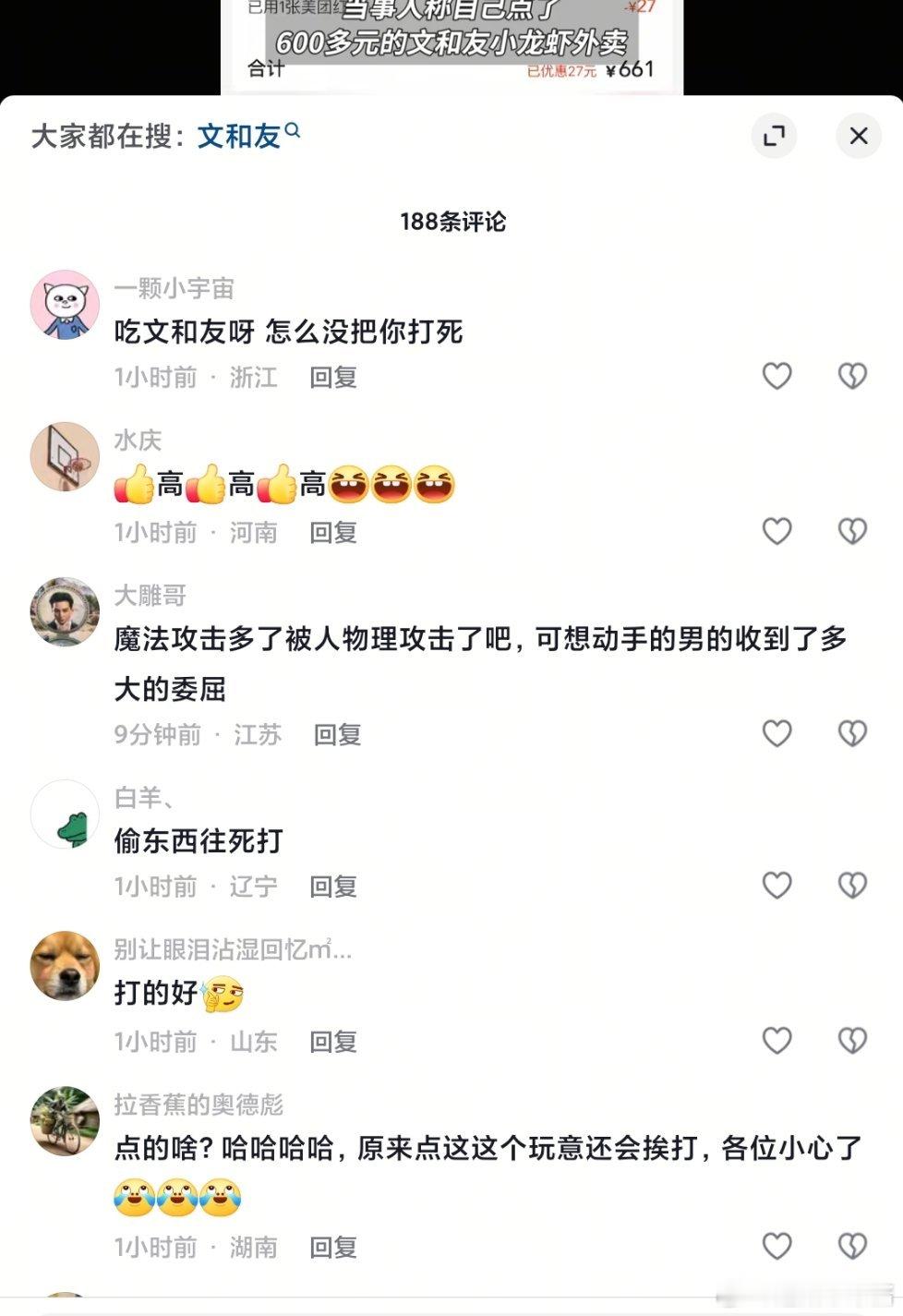
Task: Dislike the comment from 大雕哥
Action: (x=852, y=733)
